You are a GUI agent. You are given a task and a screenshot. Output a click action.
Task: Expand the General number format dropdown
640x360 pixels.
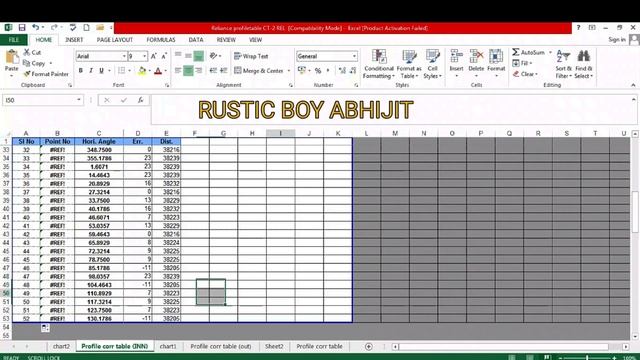[354, 56]
